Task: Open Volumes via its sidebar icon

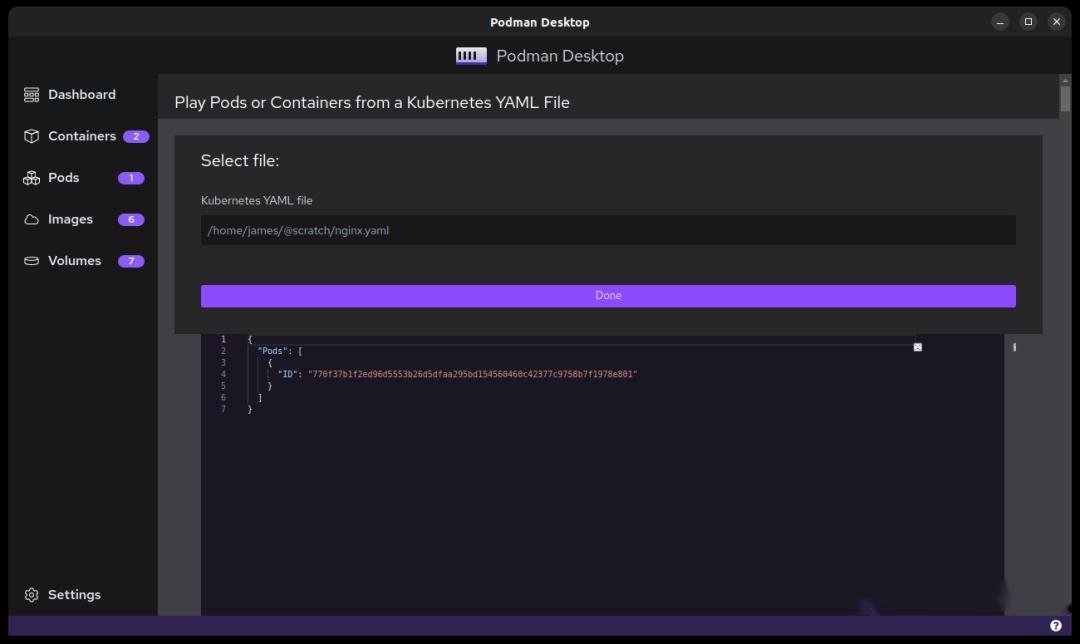Action: (30, 260)
